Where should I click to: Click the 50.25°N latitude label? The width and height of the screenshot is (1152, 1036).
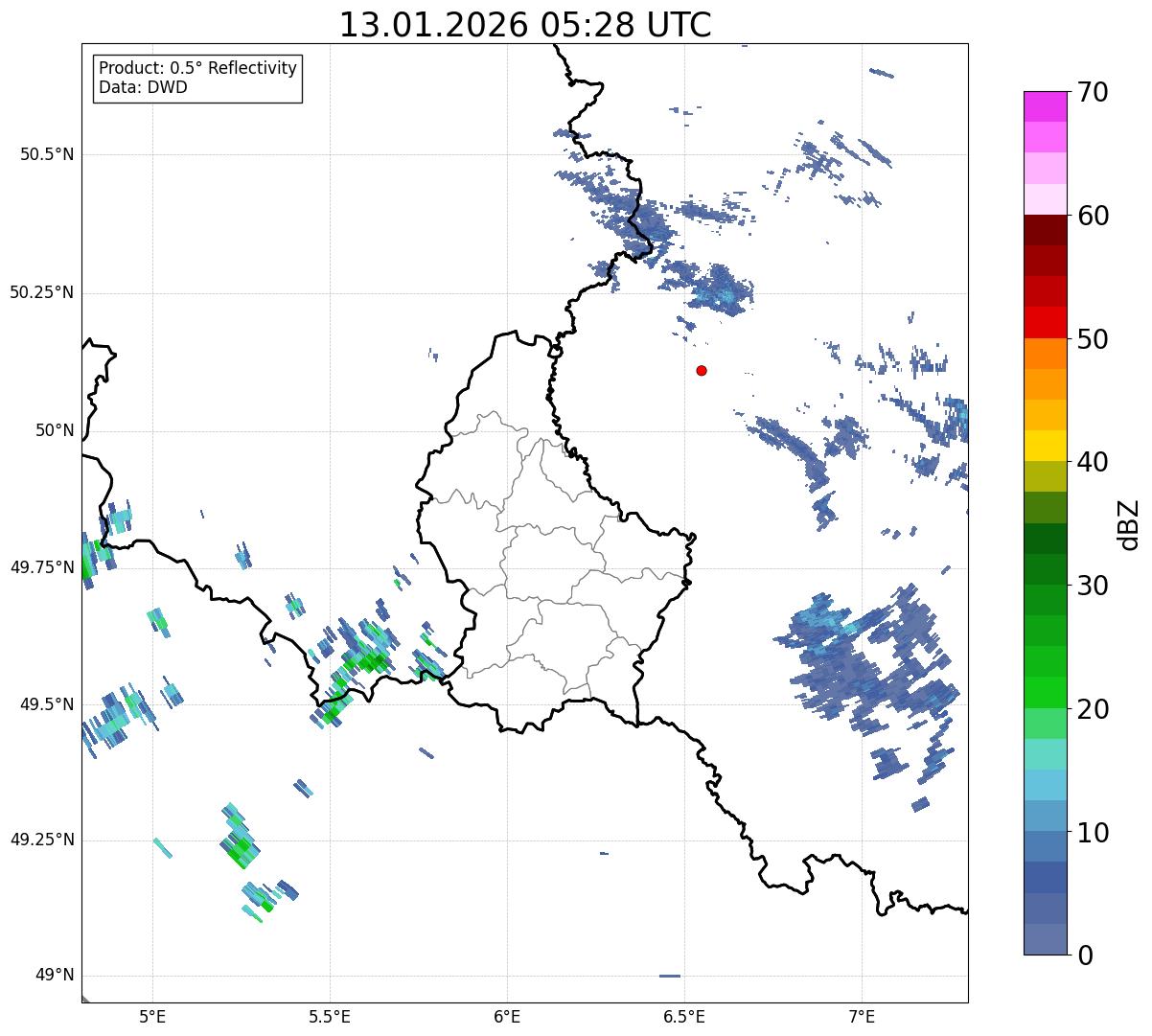click(x=42, y=292)
